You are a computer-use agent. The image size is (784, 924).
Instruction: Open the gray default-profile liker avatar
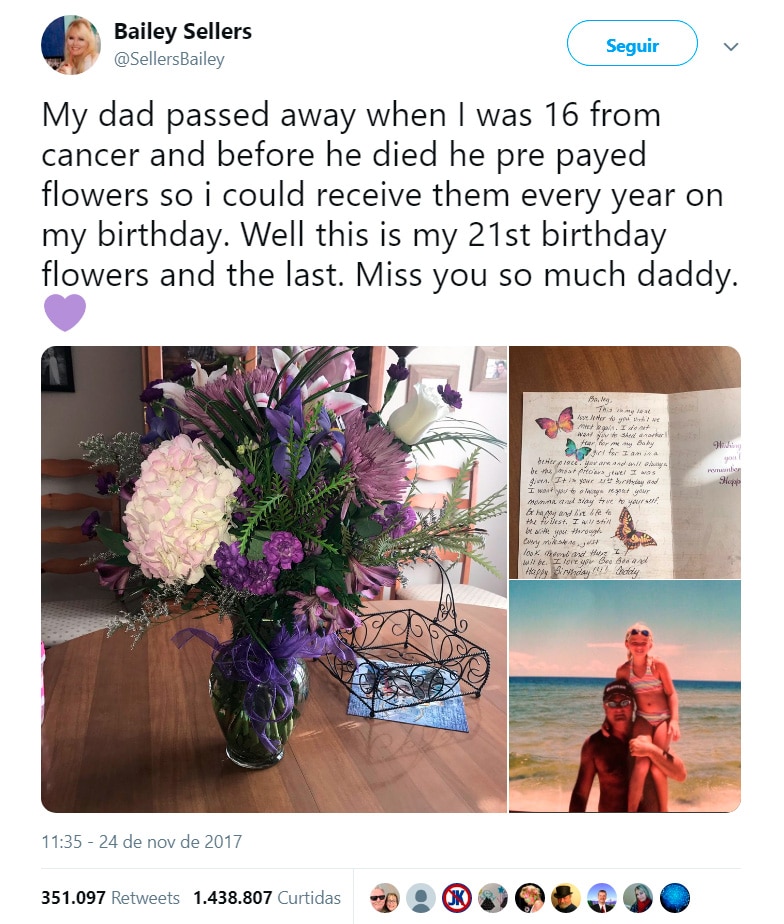click(421, 898)
